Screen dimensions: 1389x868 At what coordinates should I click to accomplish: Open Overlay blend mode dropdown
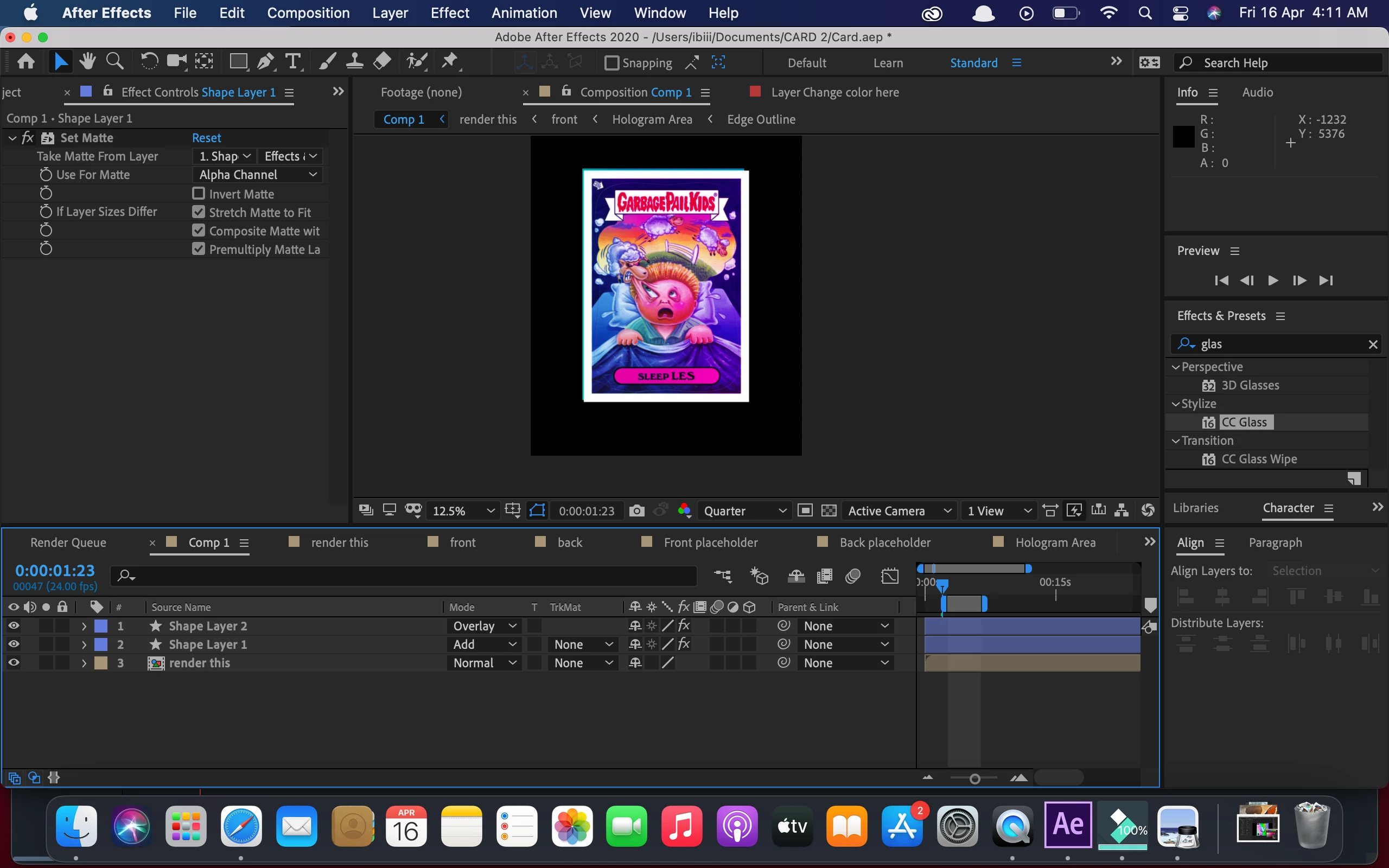pos(484,626)
